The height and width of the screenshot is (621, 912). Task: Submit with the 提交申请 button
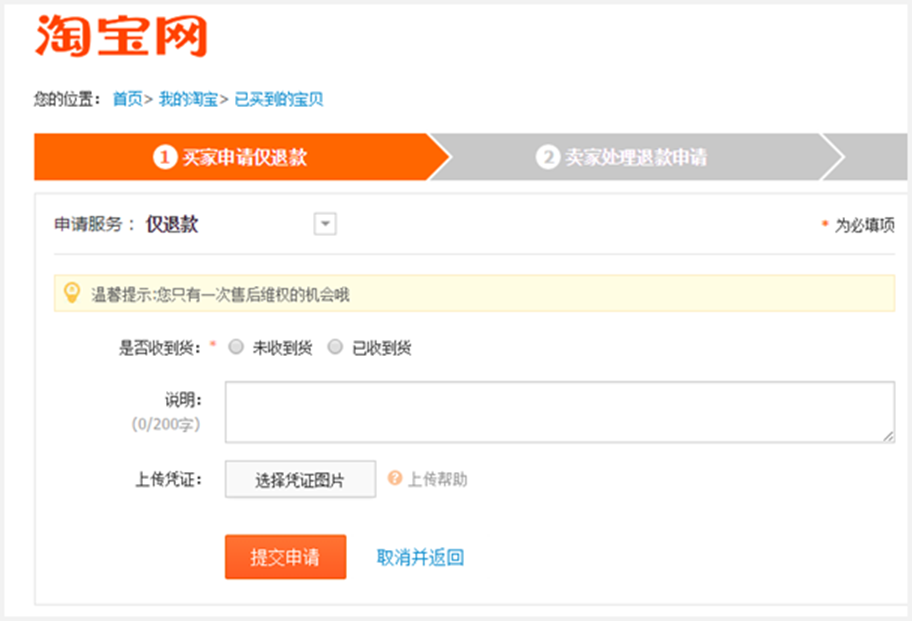286,557
